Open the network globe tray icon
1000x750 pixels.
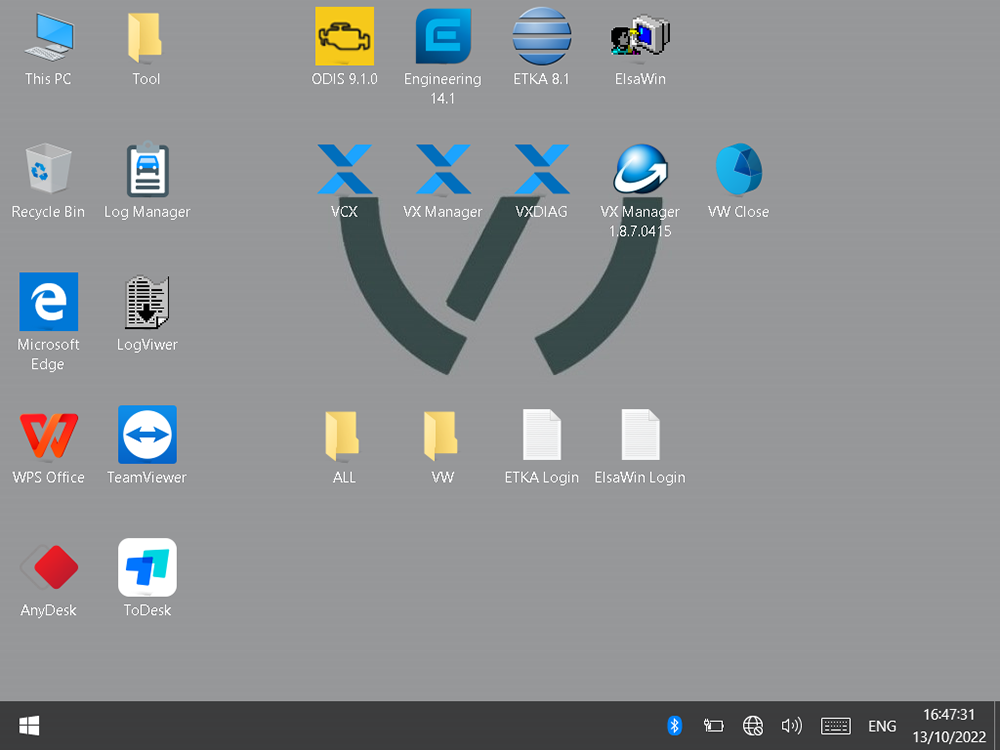[753, 726]
